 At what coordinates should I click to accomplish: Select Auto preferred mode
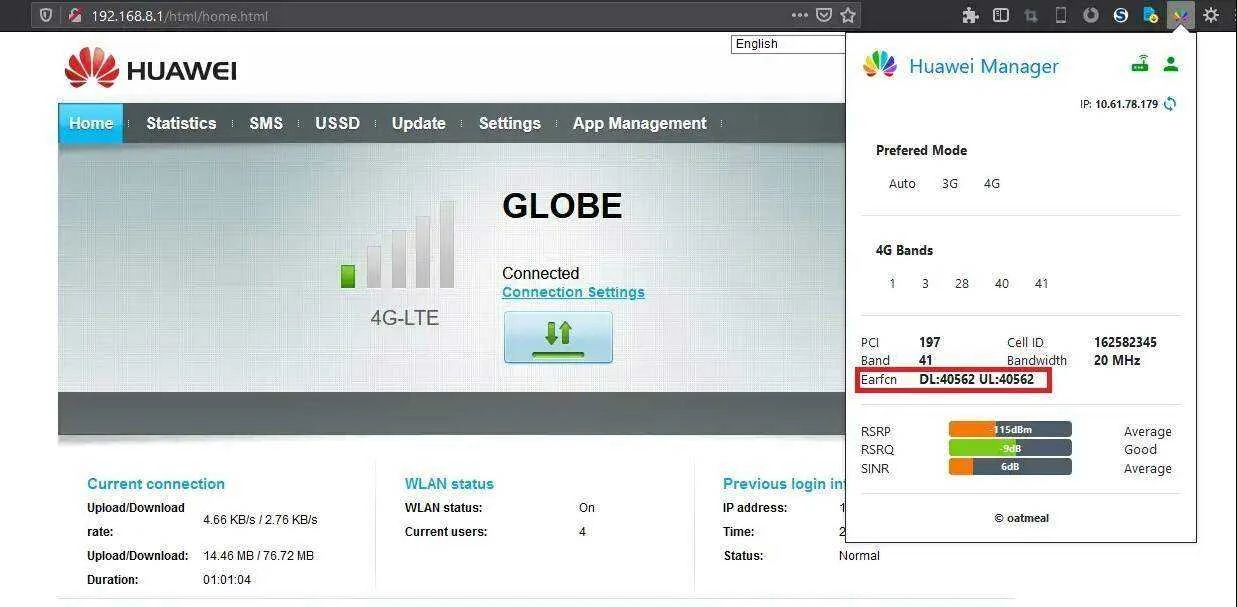tap(902, 184)
